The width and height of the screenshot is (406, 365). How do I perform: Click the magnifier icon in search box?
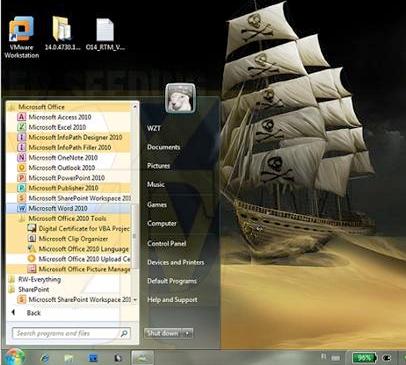[124, 333]
